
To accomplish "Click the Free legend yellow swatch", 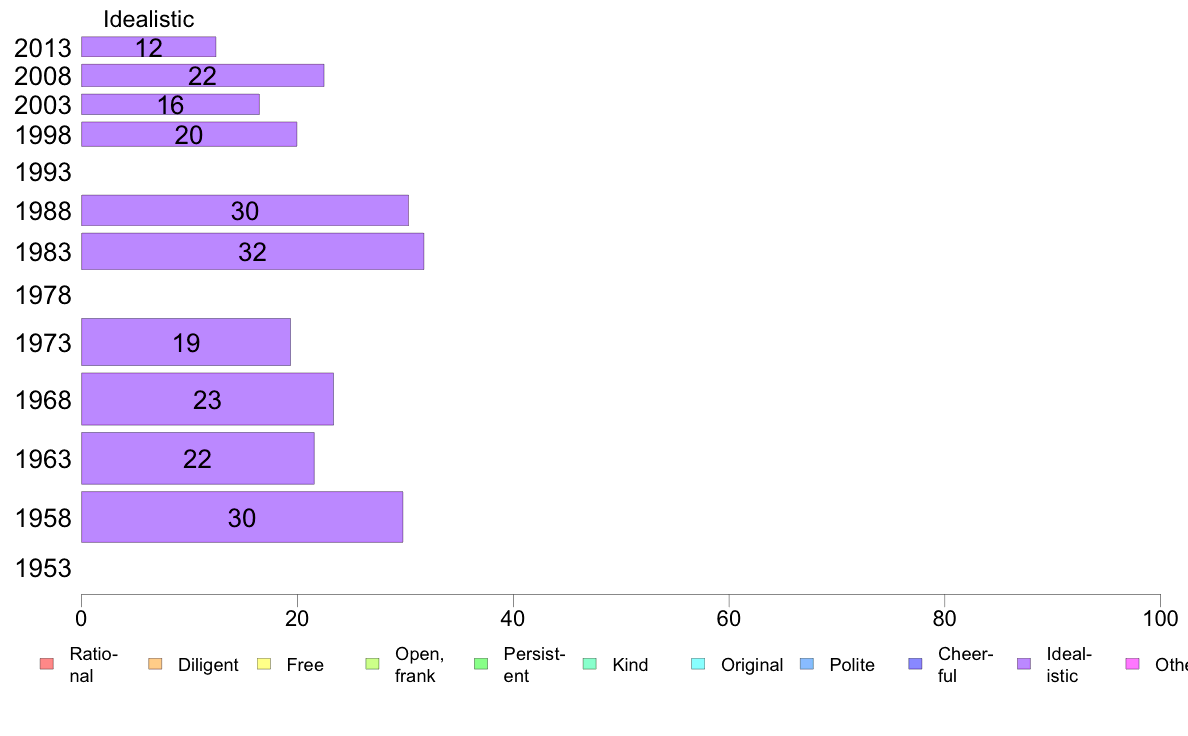I will (264, 664).
